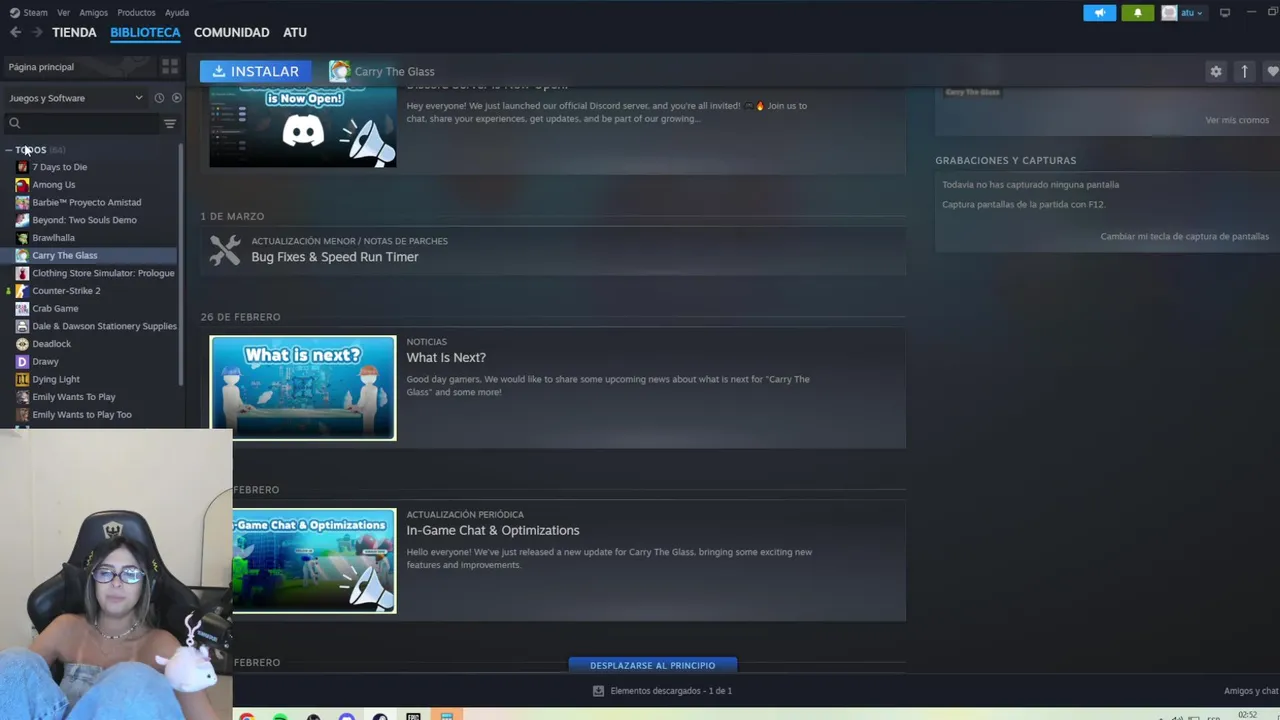Switch to the COMUNIDAD tab
Screen dimensions: 1280x720
(x=231, y=32)
